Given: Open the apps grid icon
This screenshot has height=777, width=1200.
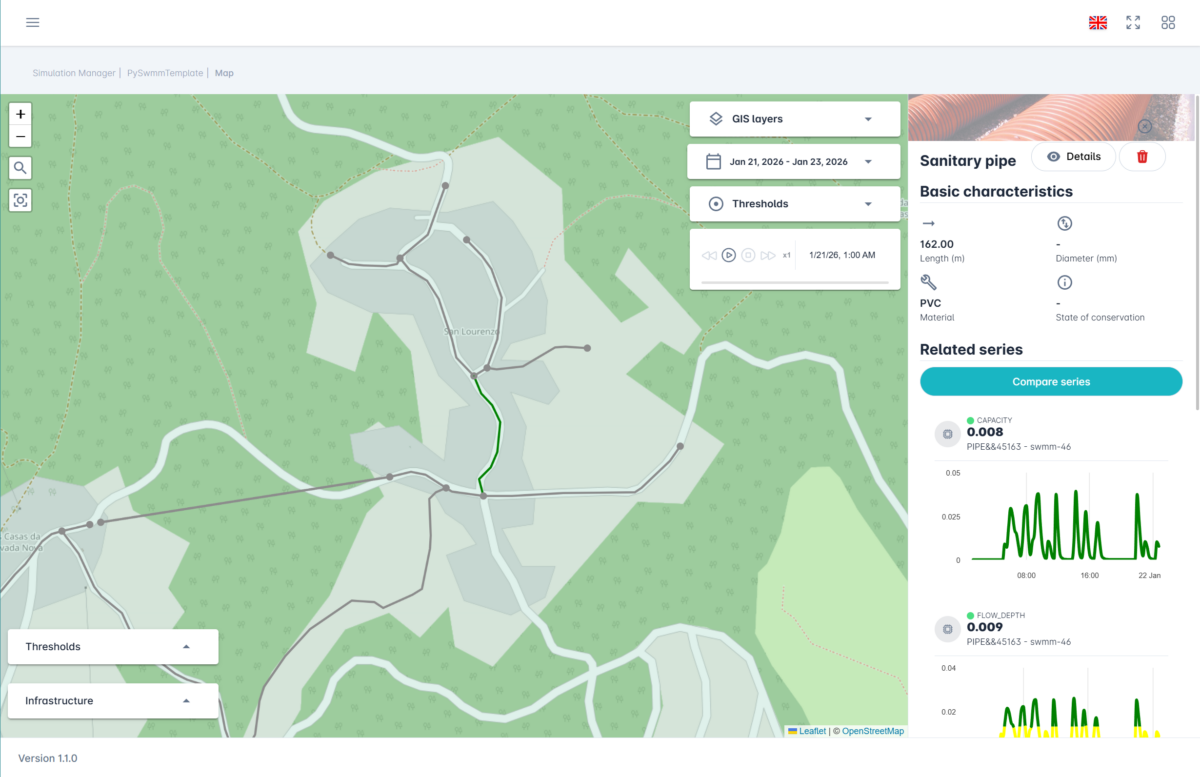Looking at the screenshot, I should coord(1168,22).
